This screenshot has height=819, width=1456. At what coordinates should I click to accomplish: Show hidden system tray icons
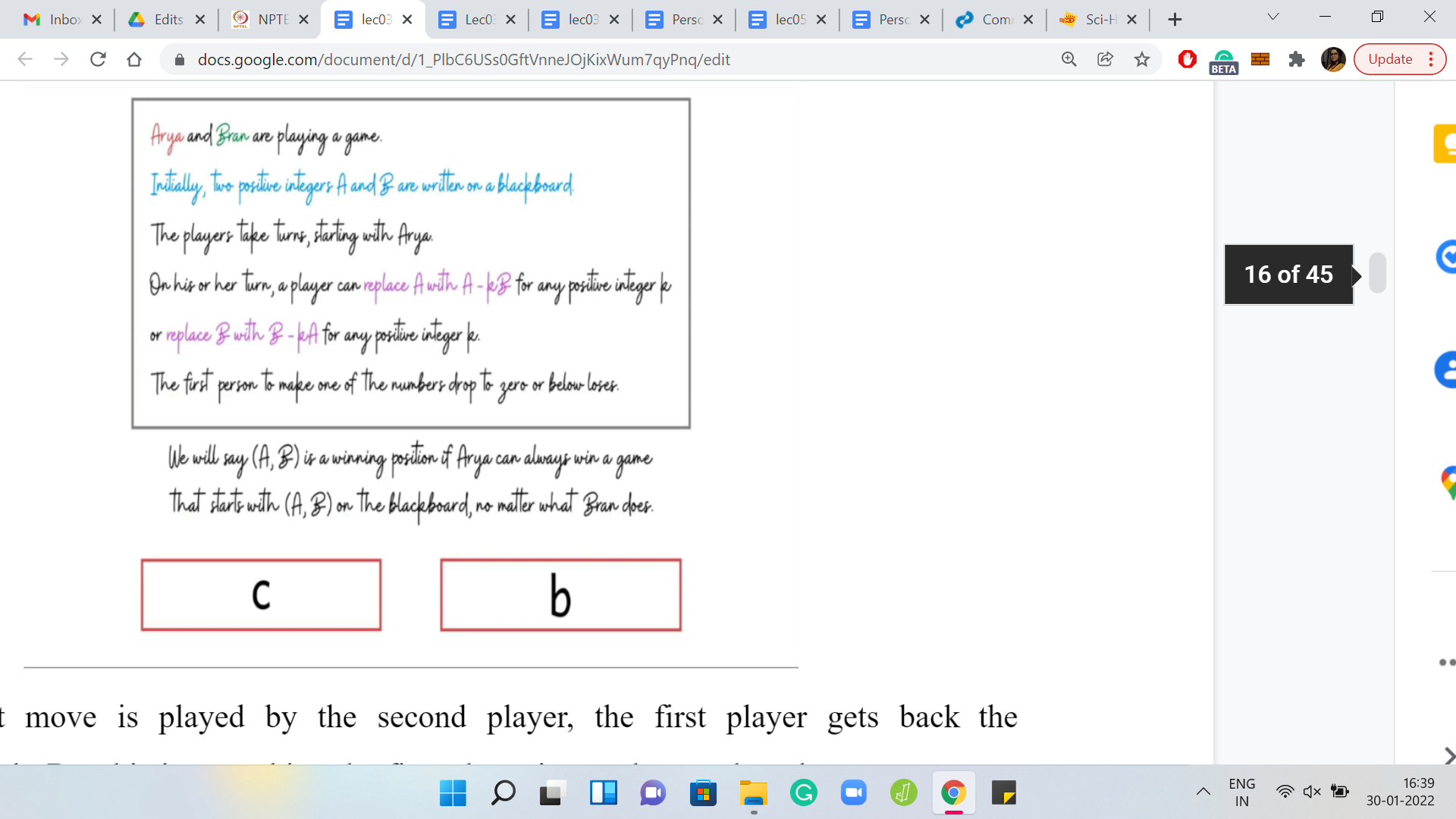1203,792
